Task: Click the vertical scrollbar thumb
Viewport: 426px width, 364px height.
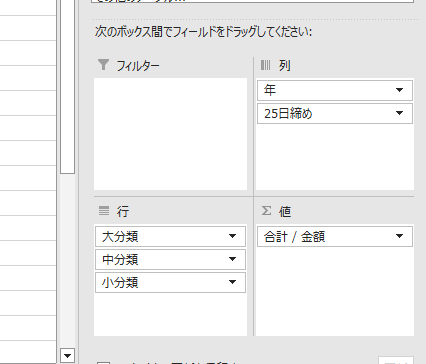Action: [x=67, y=87]
